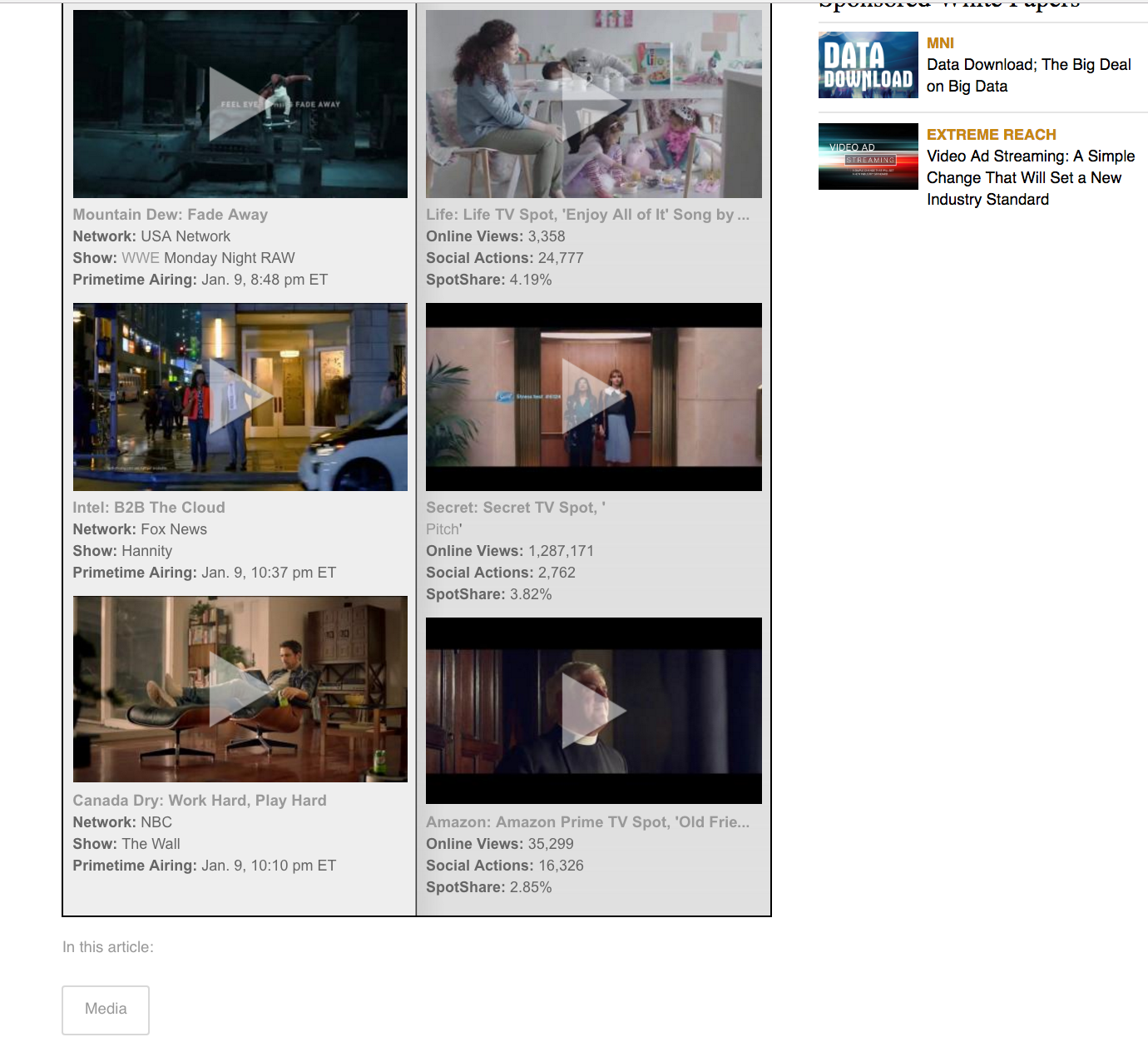Open Canada Dry: Work Hard, Play Hard link
This screenshot has width=1148, height=1047.
(200, 801)
